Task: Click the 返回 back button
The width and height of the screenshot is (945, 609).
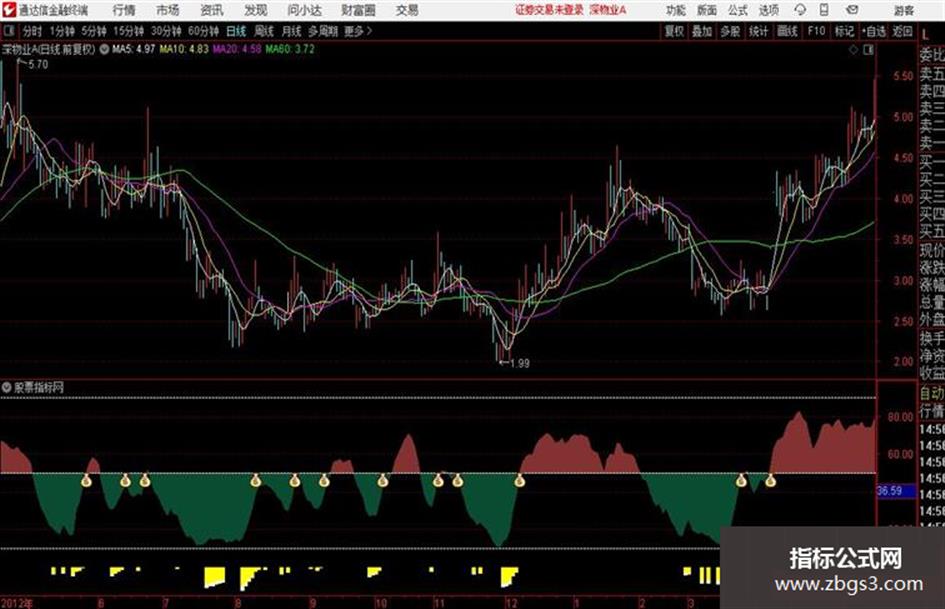Action: coord(902,31)
